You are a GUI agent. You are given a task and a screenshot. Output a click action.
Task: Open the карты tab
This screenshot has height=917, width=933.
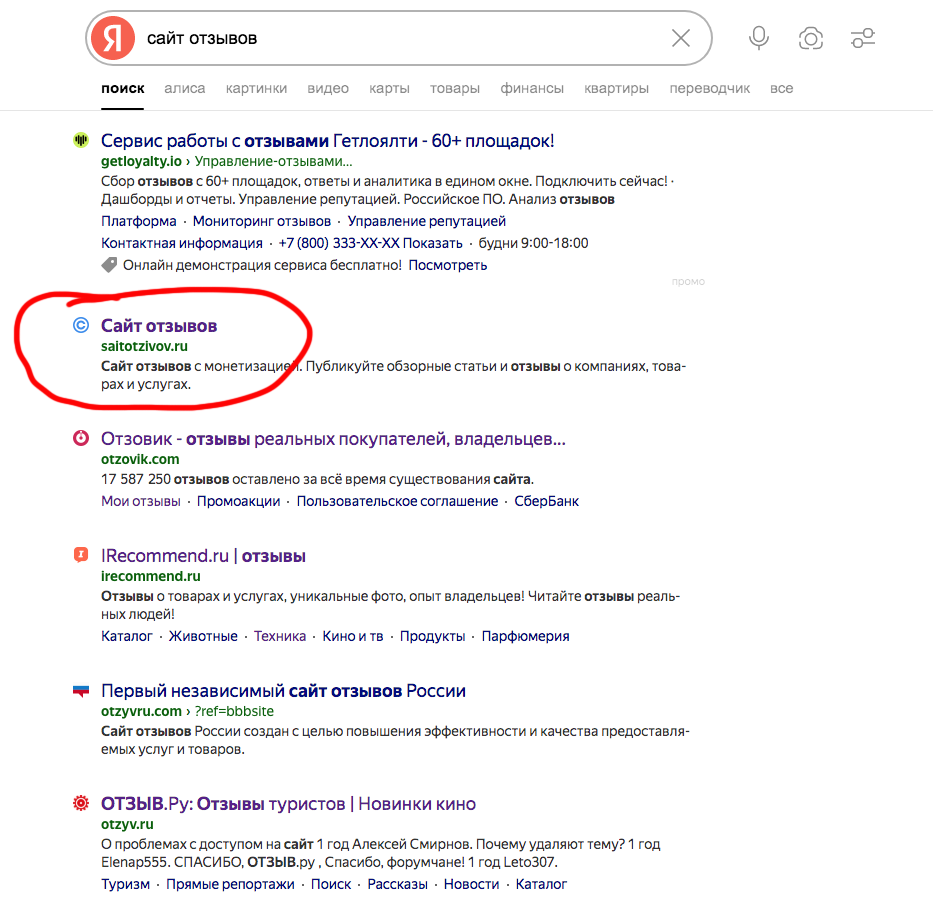click(389, 88)
